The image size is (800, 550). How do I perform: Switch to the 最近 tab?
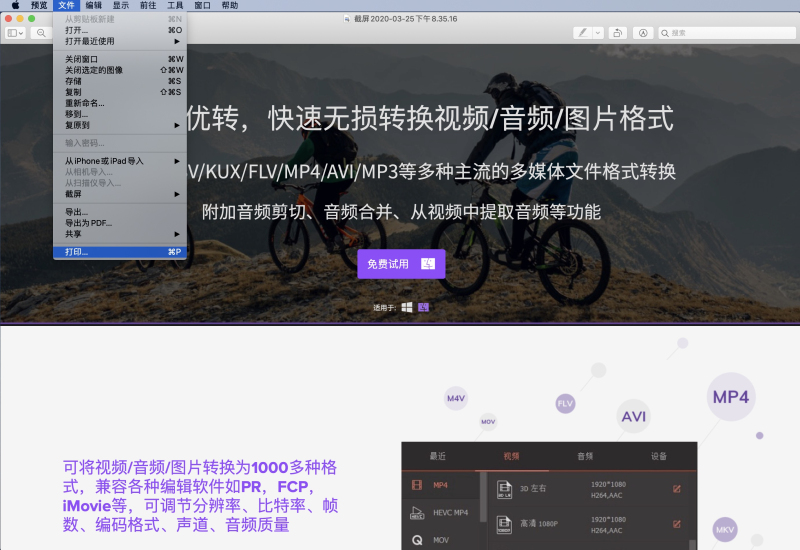(438, 456)
